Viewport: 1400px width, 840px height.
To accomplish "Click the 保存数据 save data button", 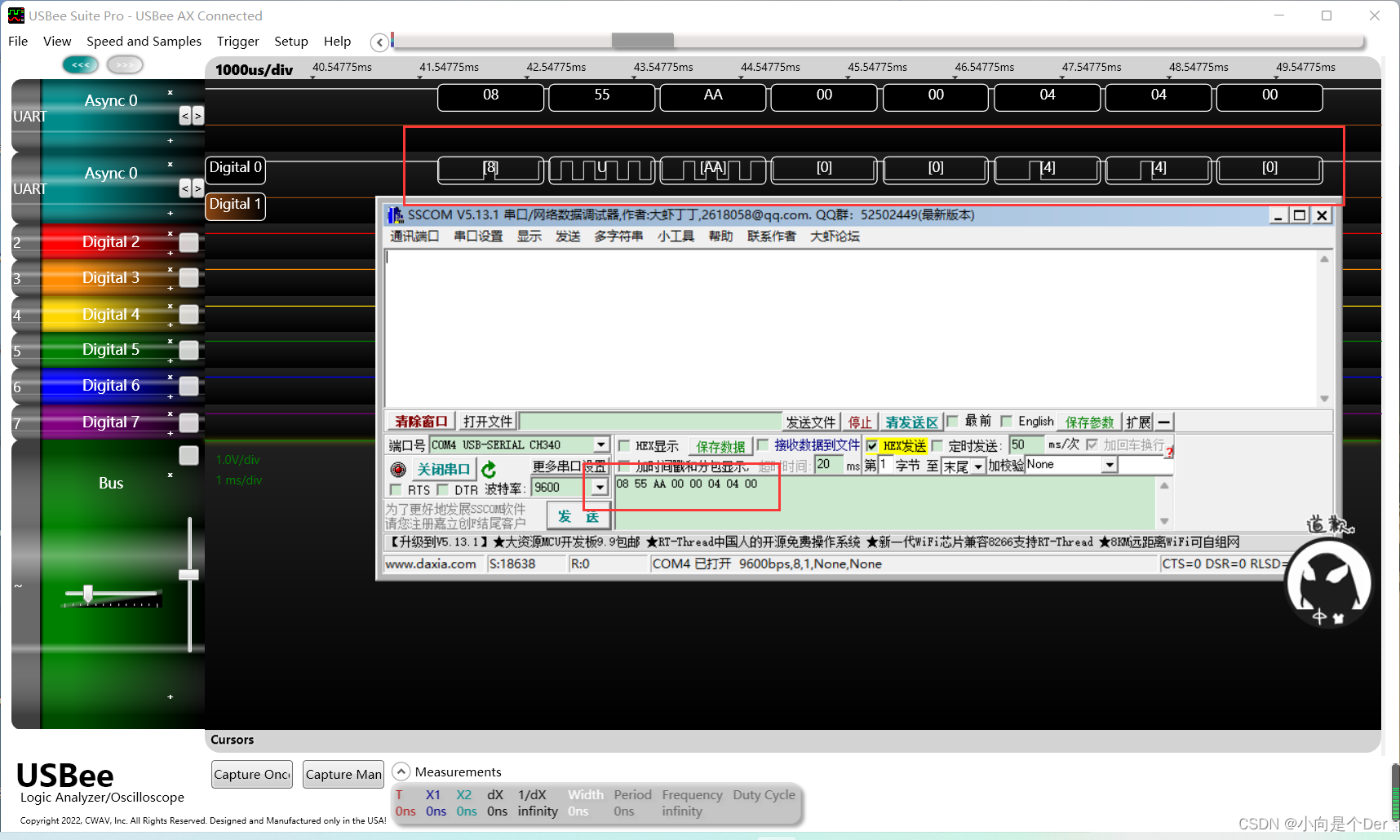I will click(720, 446).
